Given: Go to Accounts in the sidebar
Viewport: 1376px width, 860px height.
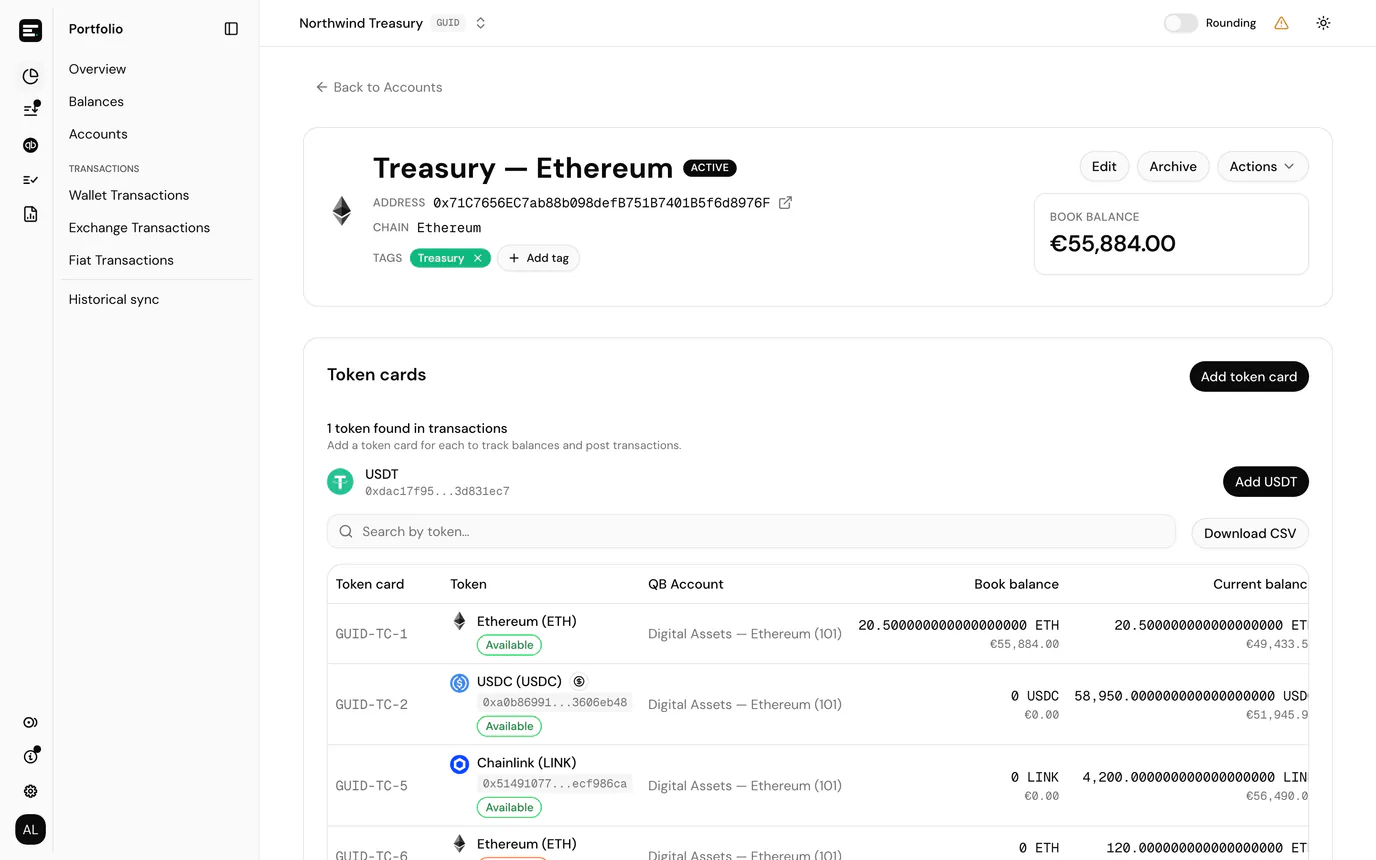Looking at the screenshot, I should (x=98, y=134).
